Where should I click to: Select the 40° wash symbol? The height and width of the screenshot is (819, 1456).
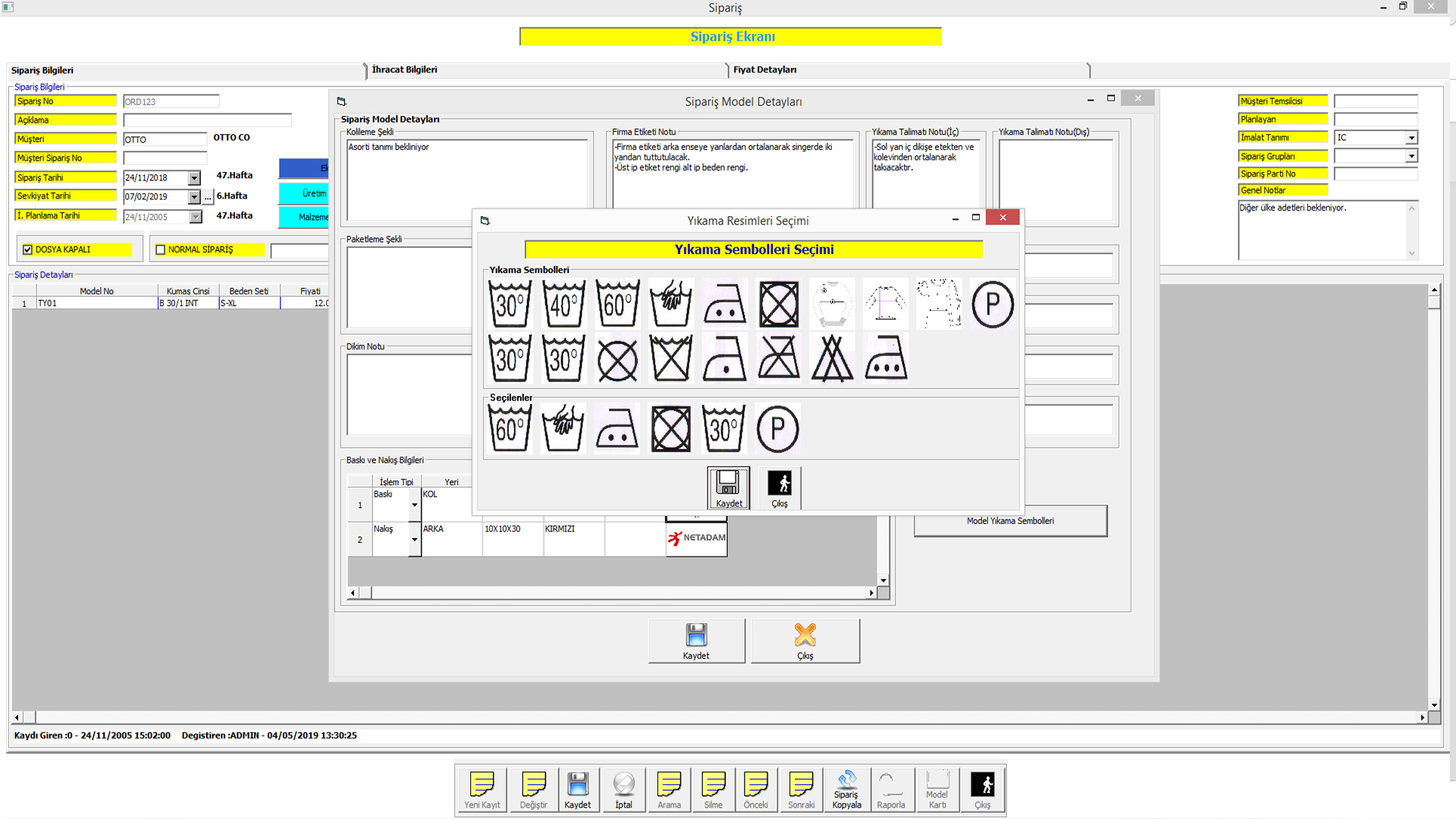coord(563,304)
